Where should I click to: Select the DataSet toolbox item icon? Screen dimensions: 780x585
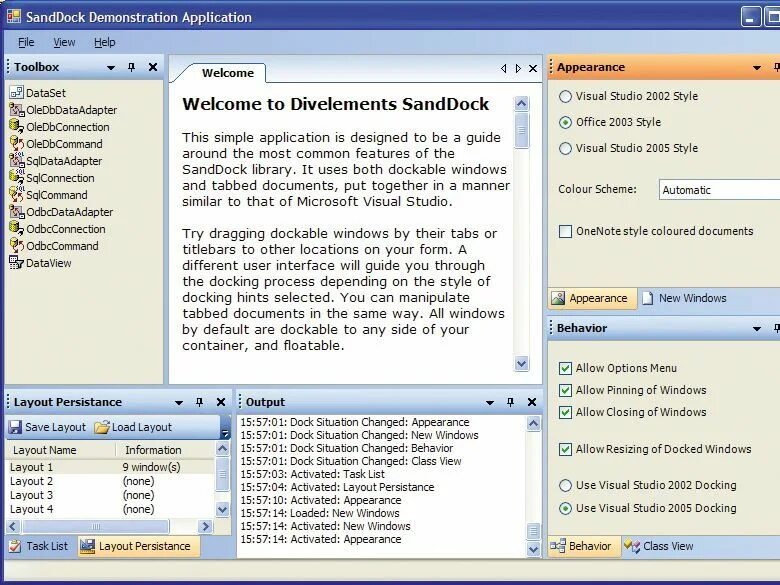[x=16, y=93]
